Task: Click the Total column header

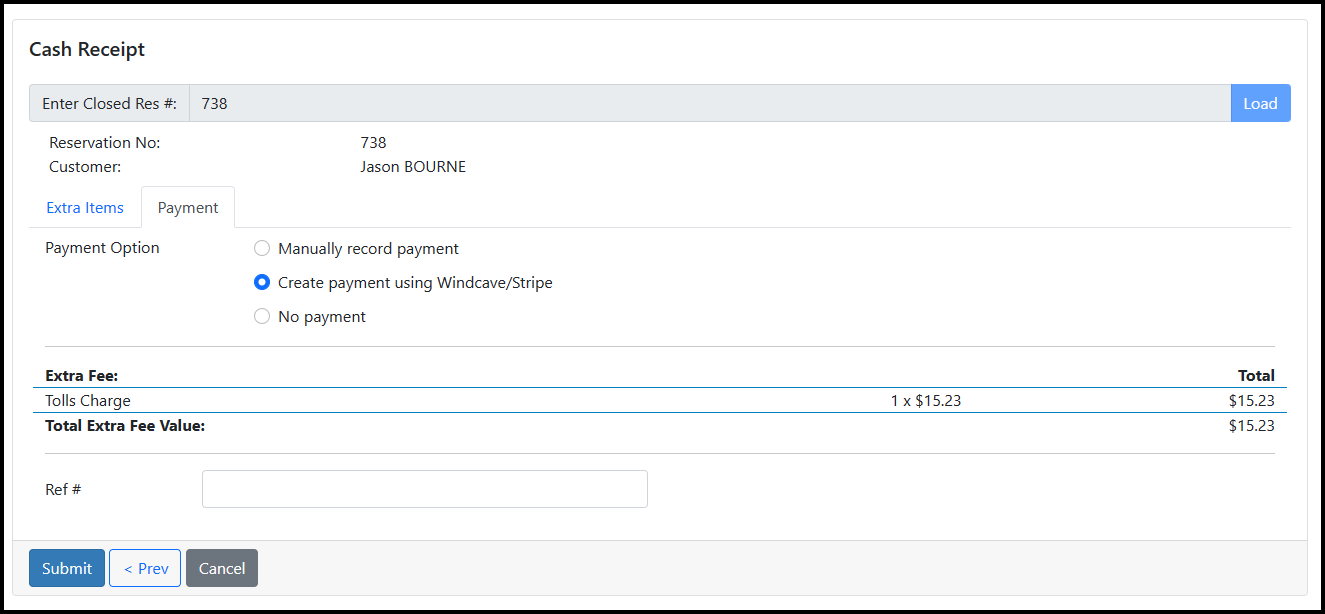Action: [x=1256, y=376]
